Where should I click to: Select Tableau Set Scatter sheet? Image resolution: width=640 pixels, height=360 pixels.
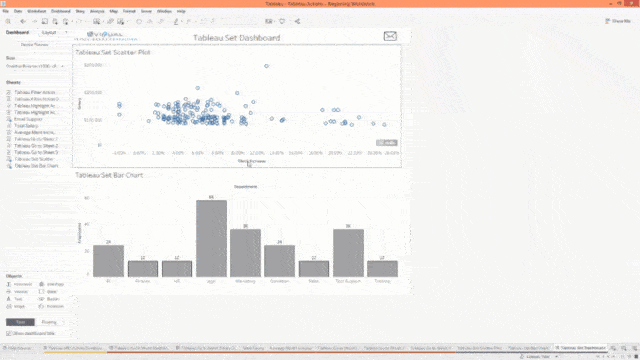[x=34, y=159]
